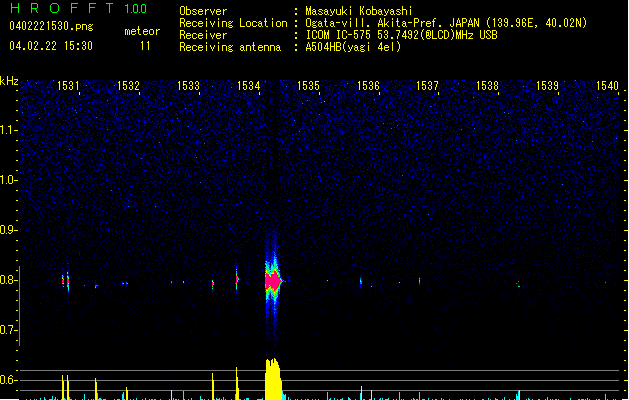
Task: Click the tall yellow power peak after 1534
Action: (273, 379)
